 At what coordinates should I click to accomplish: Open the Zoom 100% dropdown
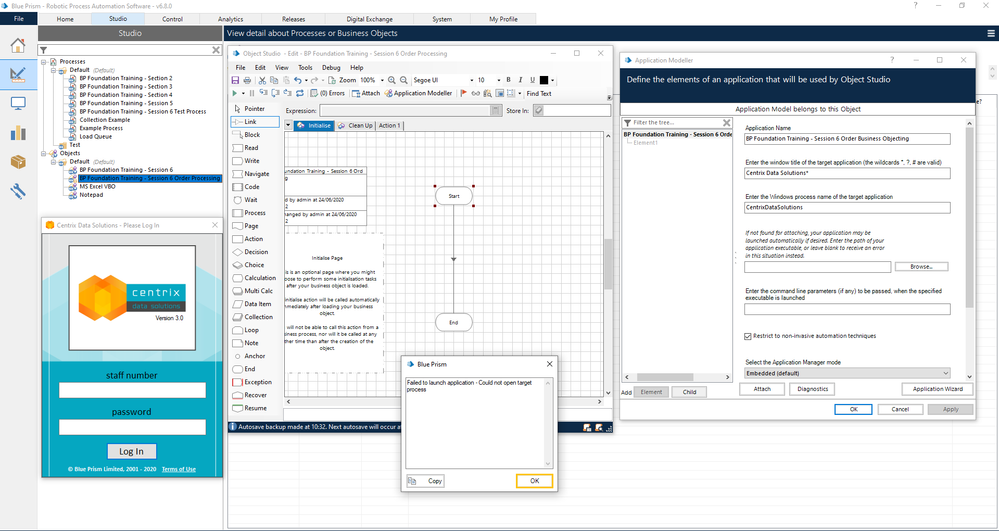[x=382, y=80]
